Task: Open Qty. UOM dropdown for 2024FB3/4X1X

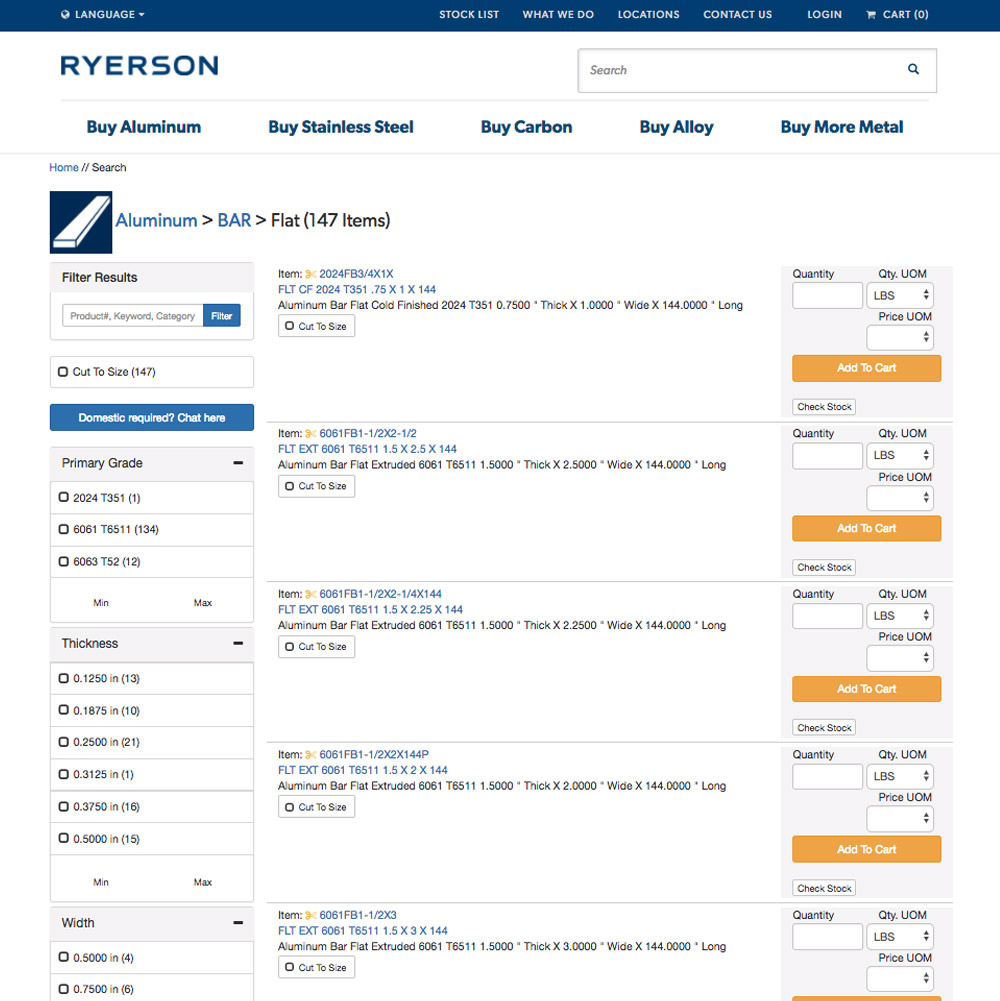Action: point(899,295)
